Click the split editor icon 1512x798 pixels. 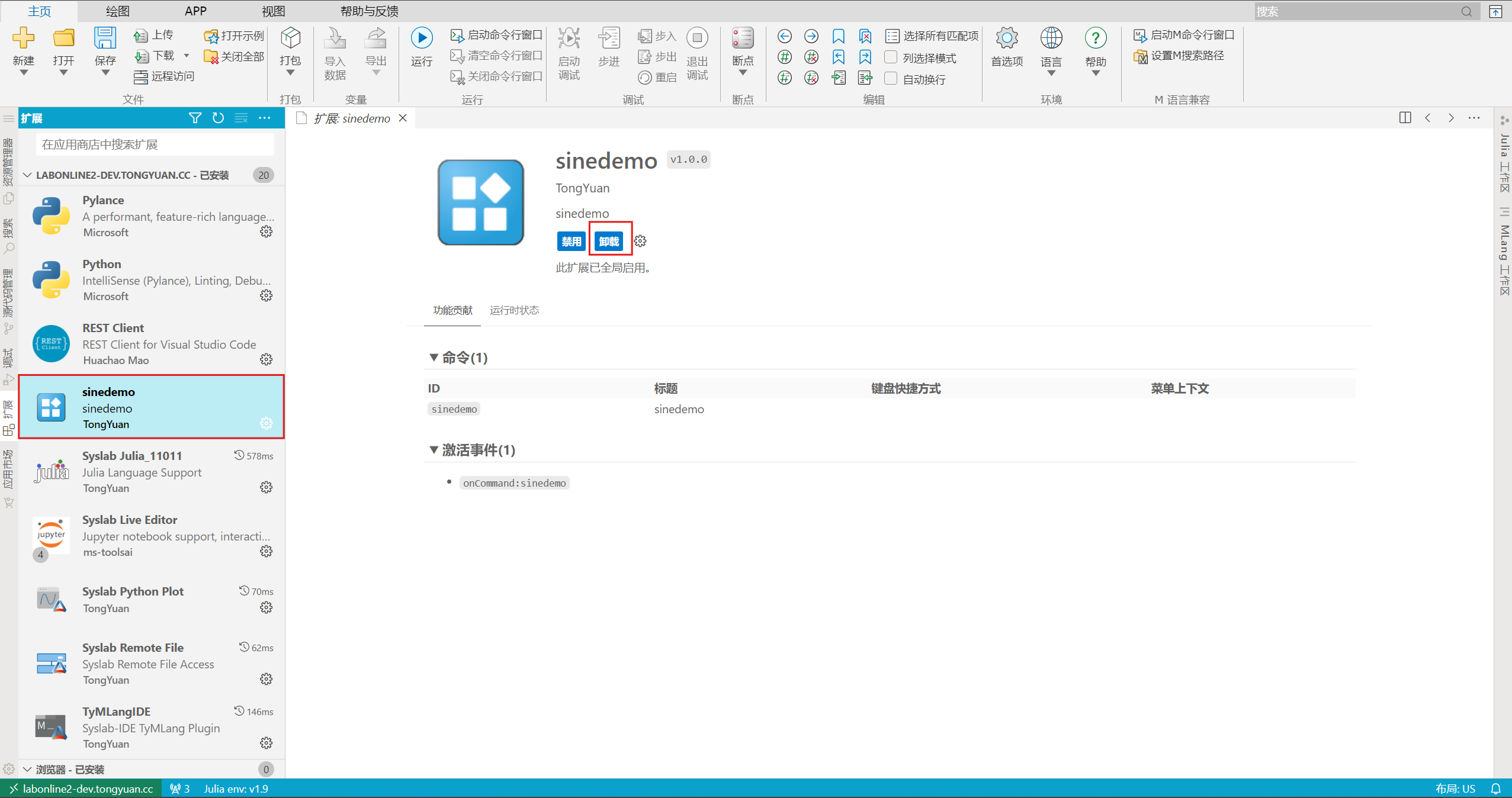click(1405, 118)
